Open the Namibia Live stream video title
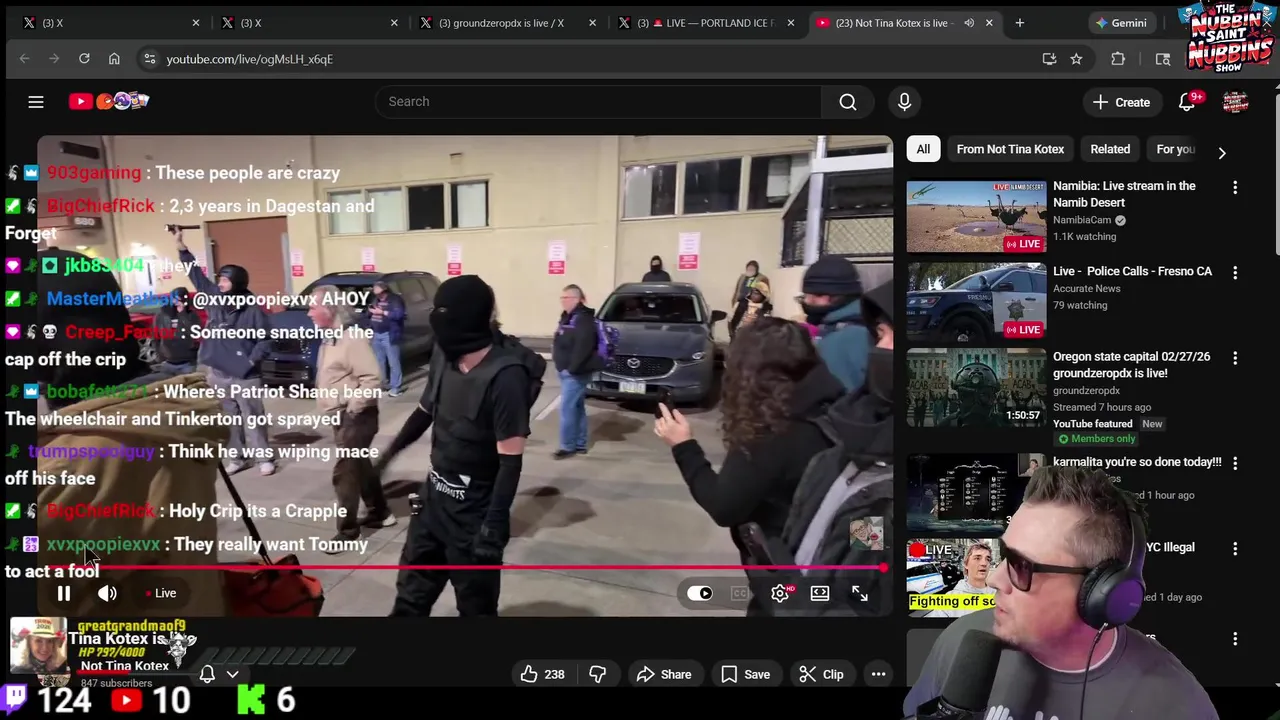 tap(1124, 194)
